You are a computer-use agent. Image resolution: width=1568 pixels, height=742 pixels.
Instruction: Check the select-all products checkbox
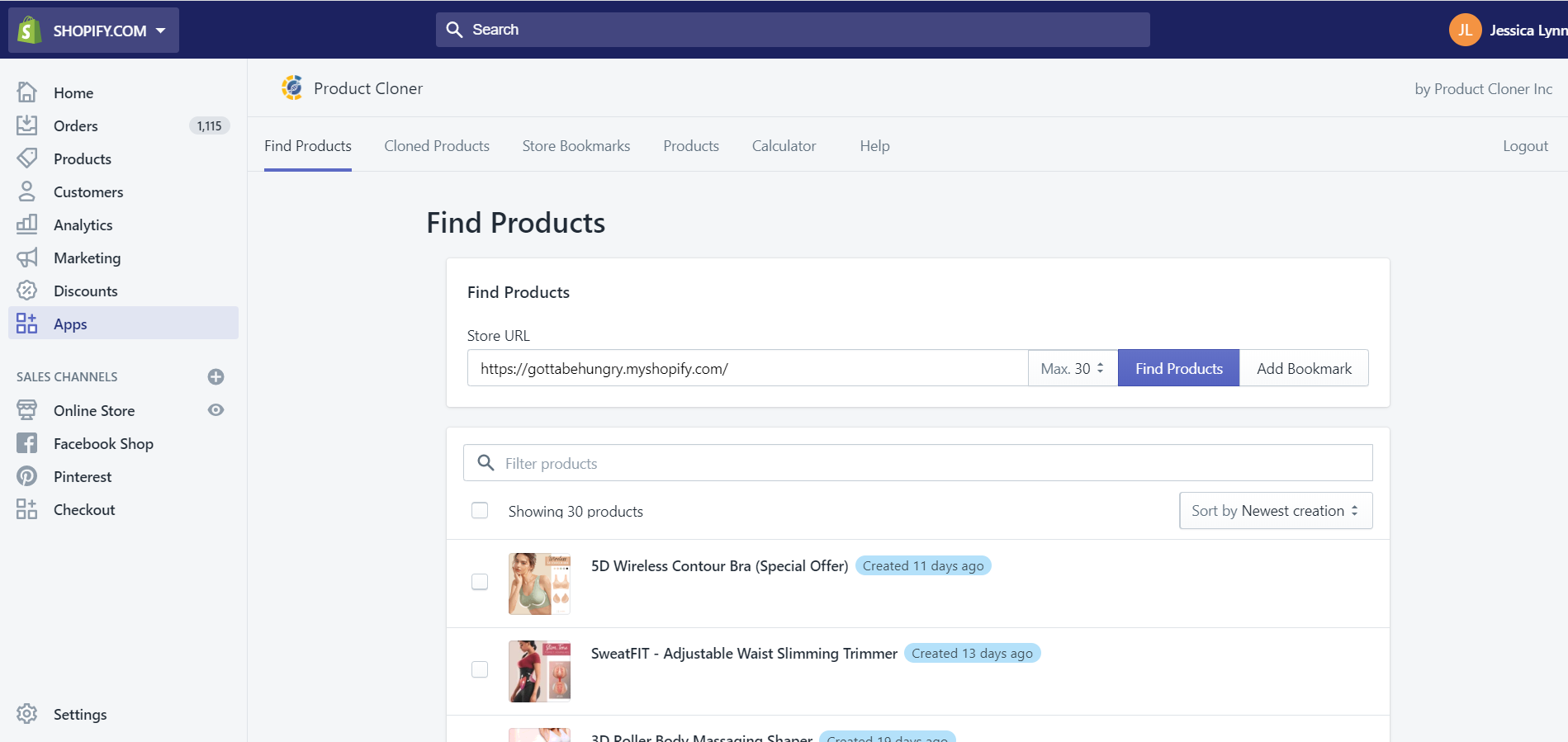[480, 511]
